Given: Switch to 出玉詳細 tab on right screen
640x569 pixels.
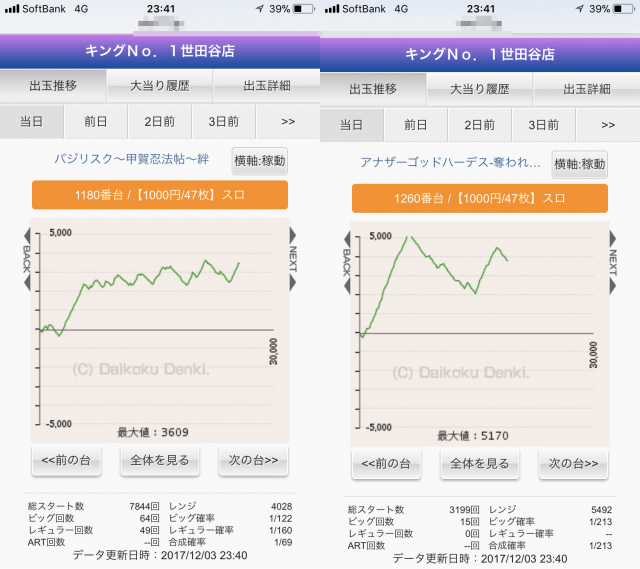Looking at the screenshot, I should tap(587, 89).
